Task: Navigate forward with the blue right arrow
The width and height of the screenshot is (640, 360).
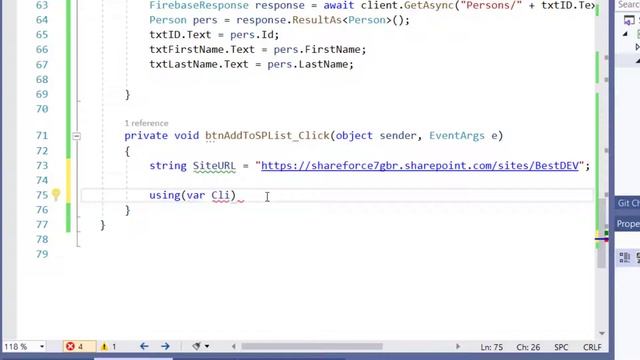Action: 165,347
